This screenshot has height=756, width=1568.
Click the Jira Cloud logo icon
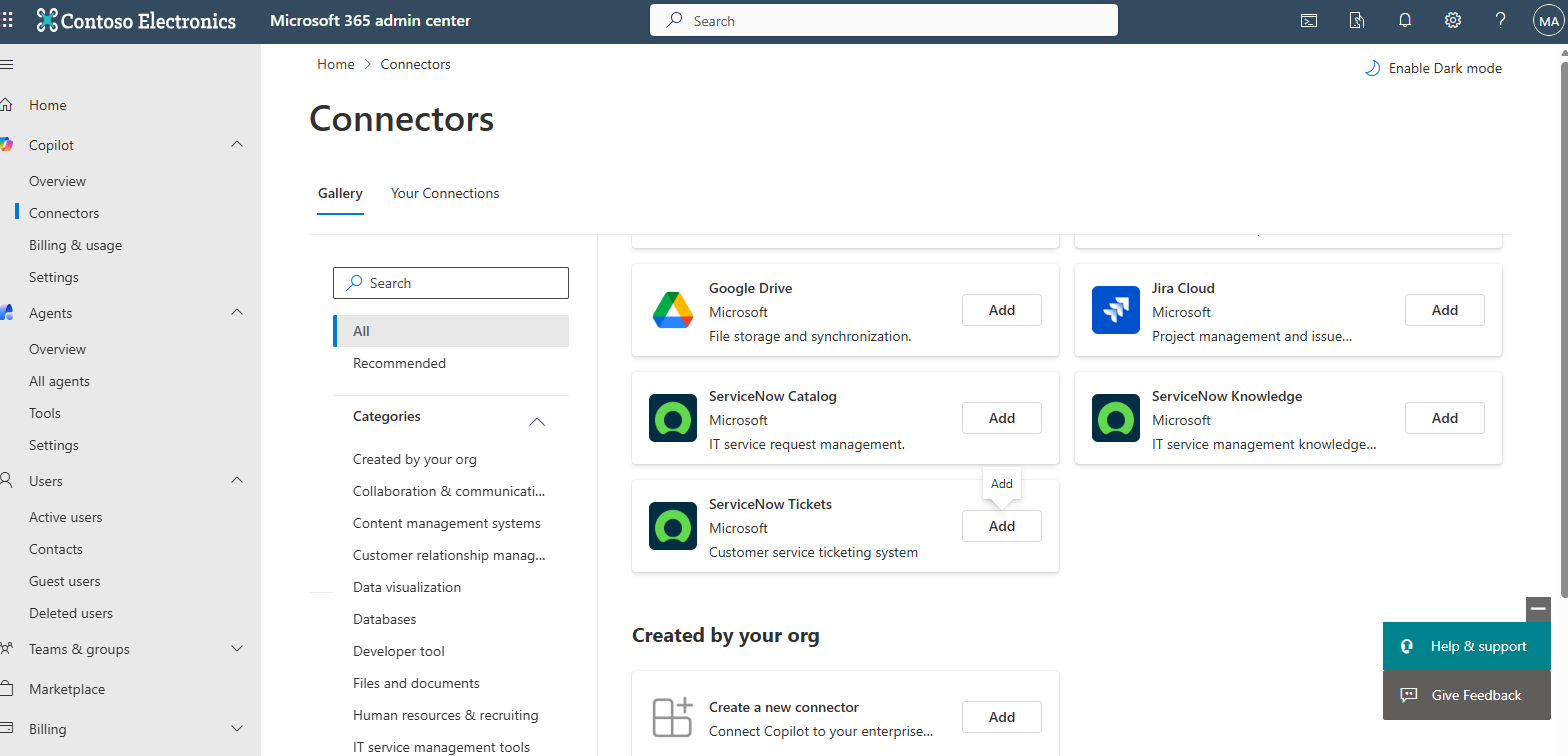(x=1116, y=310)
